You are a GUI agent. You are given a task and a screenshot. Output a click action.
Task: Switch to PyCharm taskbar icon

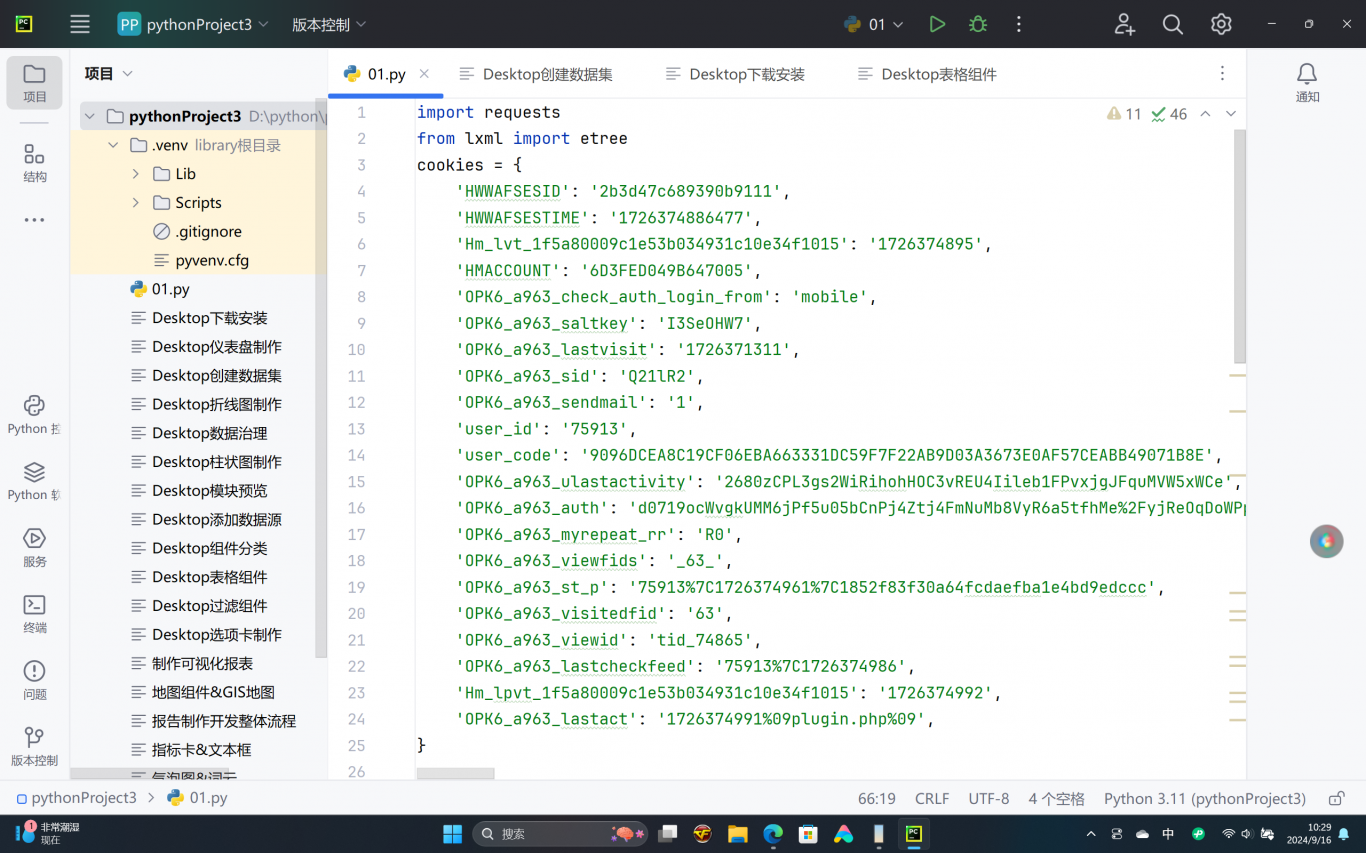coord(913,833)
